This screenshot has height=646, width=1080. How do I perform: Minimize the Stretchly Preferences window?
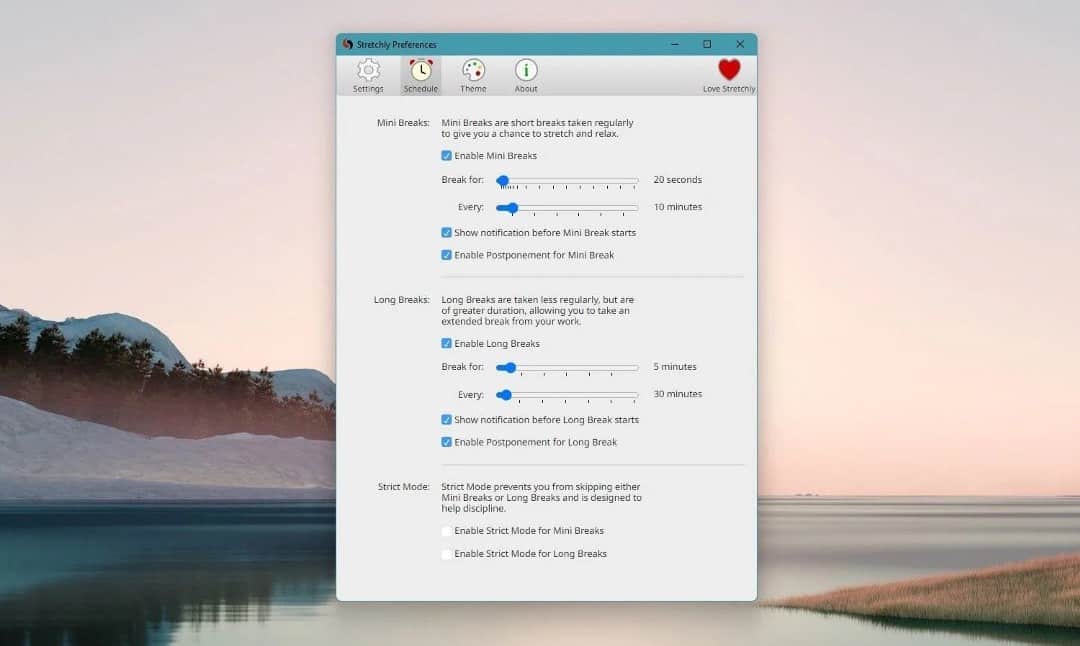coord(674,44)
